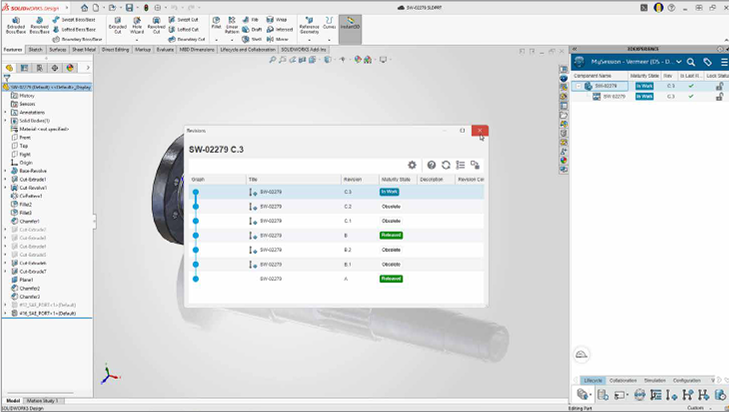Screen dimensions: 729x412
Task: Click Obsolete state of revision C.2
Action: [391, 206]
